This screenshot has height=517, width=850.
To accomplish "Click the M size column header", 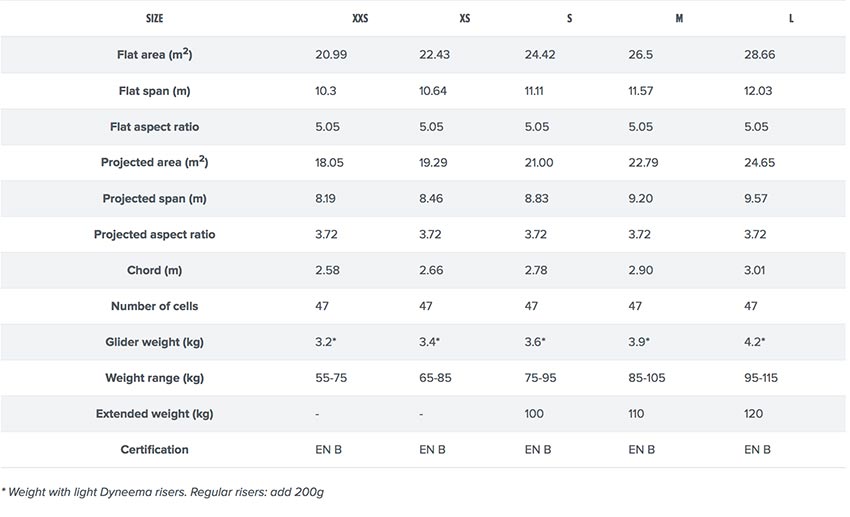I will (x=679, y=18).
